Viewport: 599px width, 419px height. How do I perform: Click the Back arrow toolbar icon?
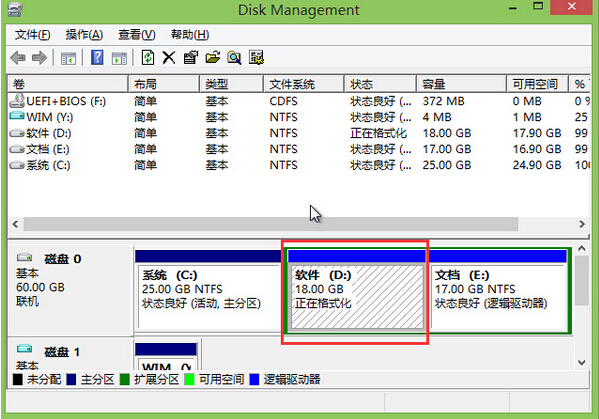pos(18,58)
